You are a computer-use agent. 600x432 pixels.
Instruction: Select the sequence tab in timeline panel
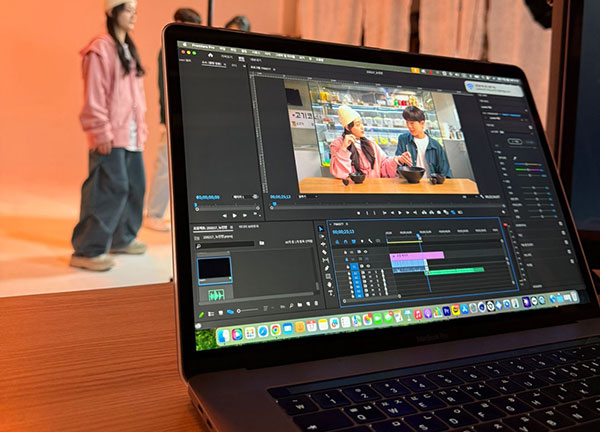pos(340,223)
